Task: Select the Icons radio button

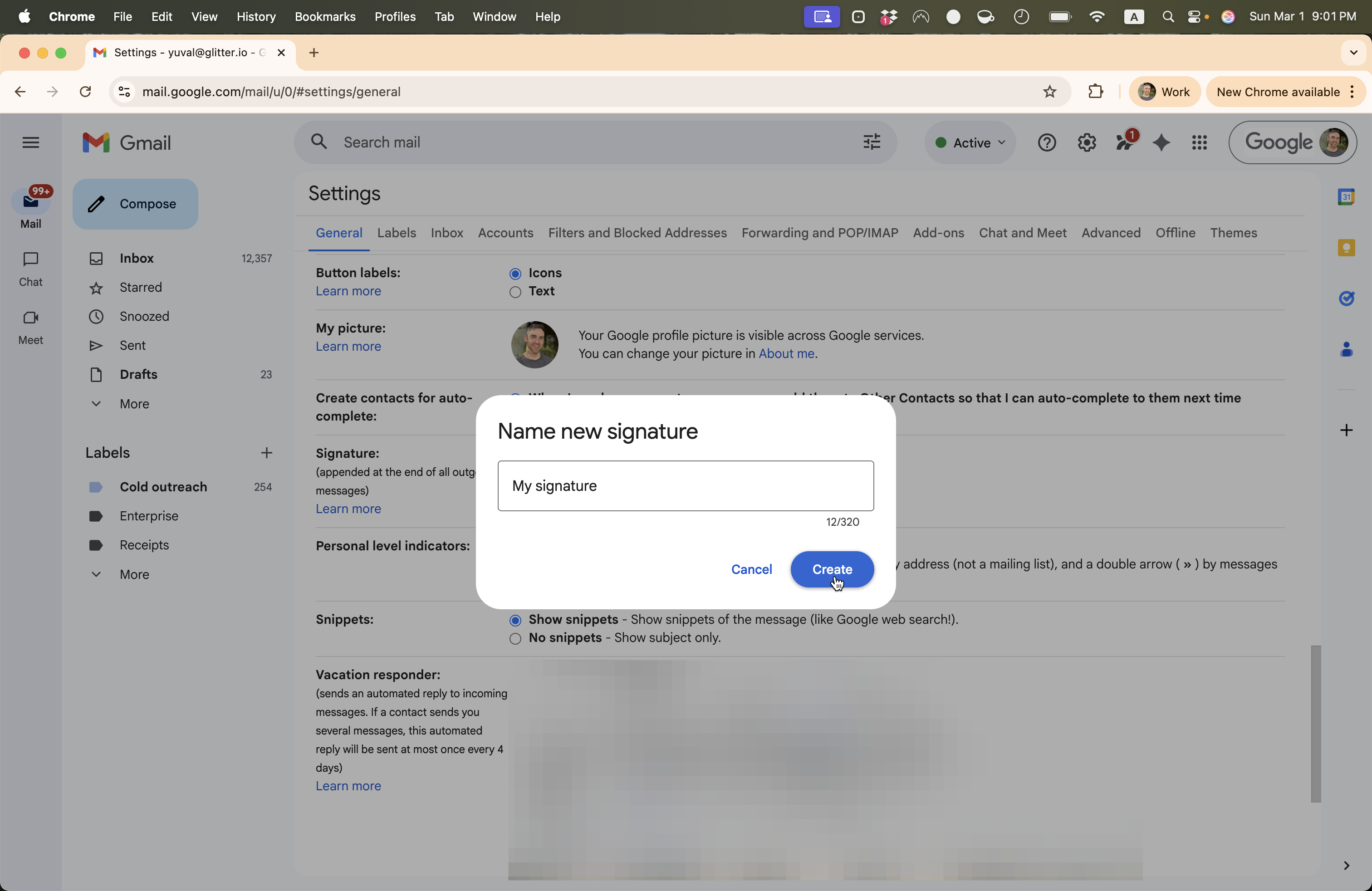Action: (x=515, y=274)
